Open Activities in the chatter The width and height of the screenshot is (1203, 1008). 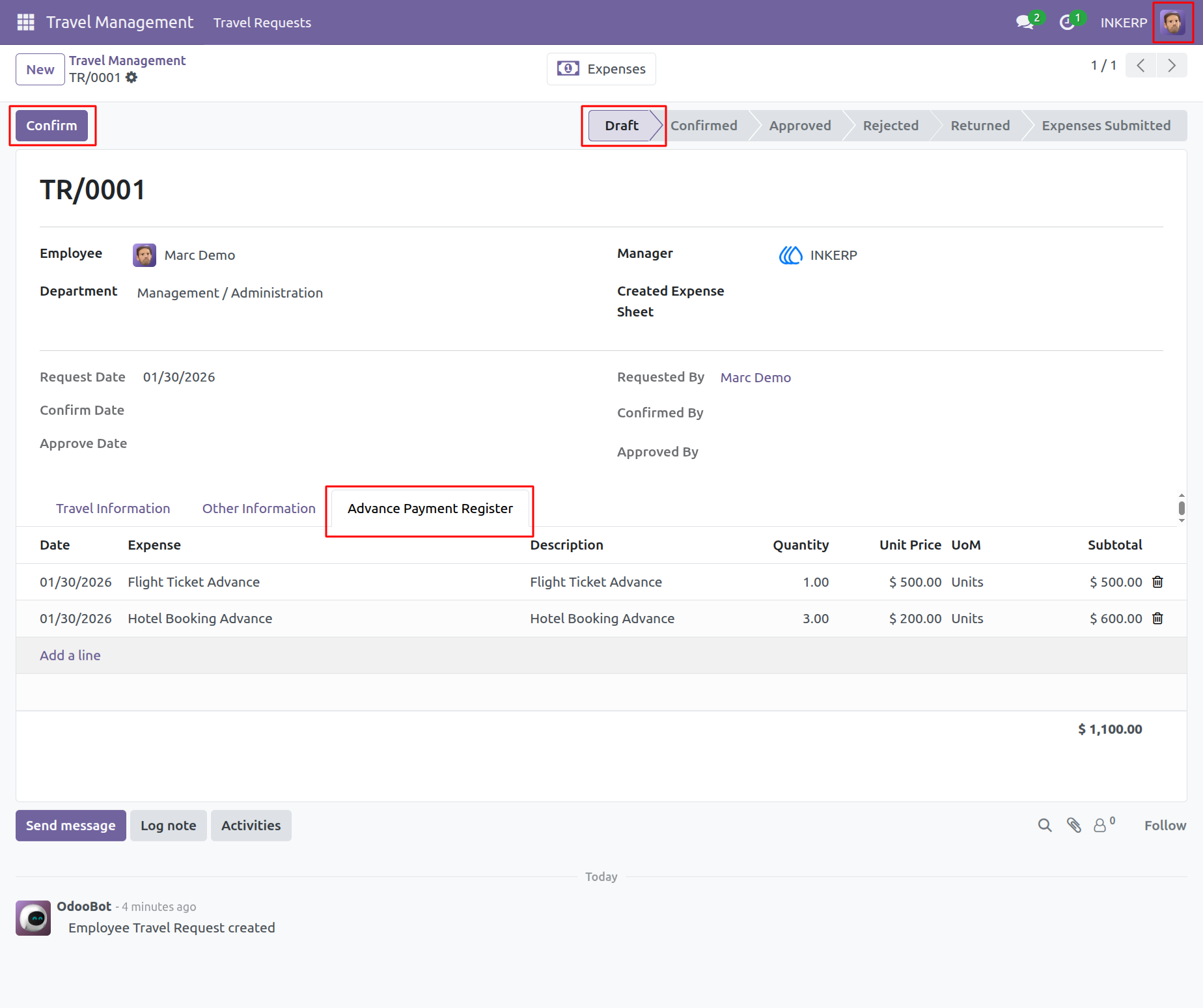[x=251, y=826]
